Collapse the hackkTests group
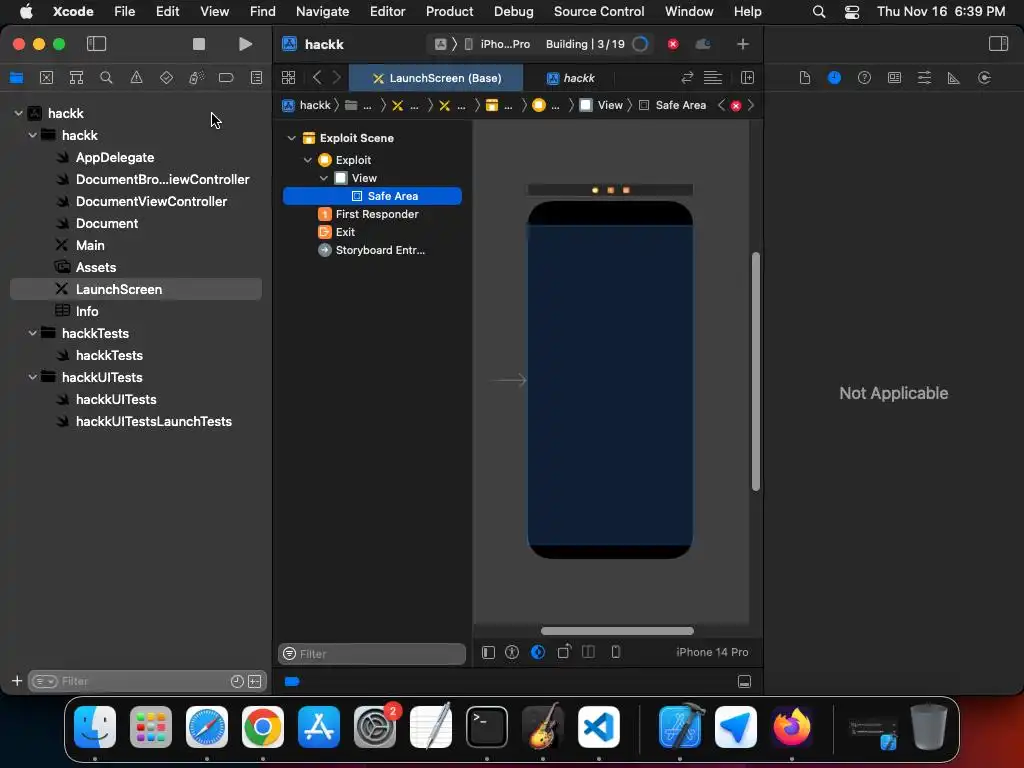This screenshot has height=768, width=1024. coord(33,333)
